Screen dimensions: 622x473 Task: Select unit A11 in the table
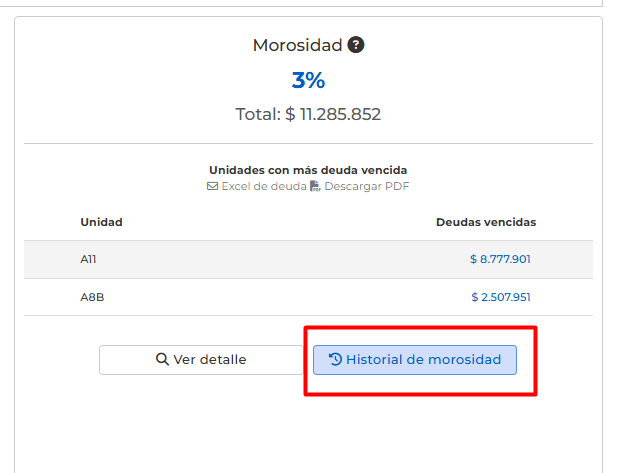point(88,259)
